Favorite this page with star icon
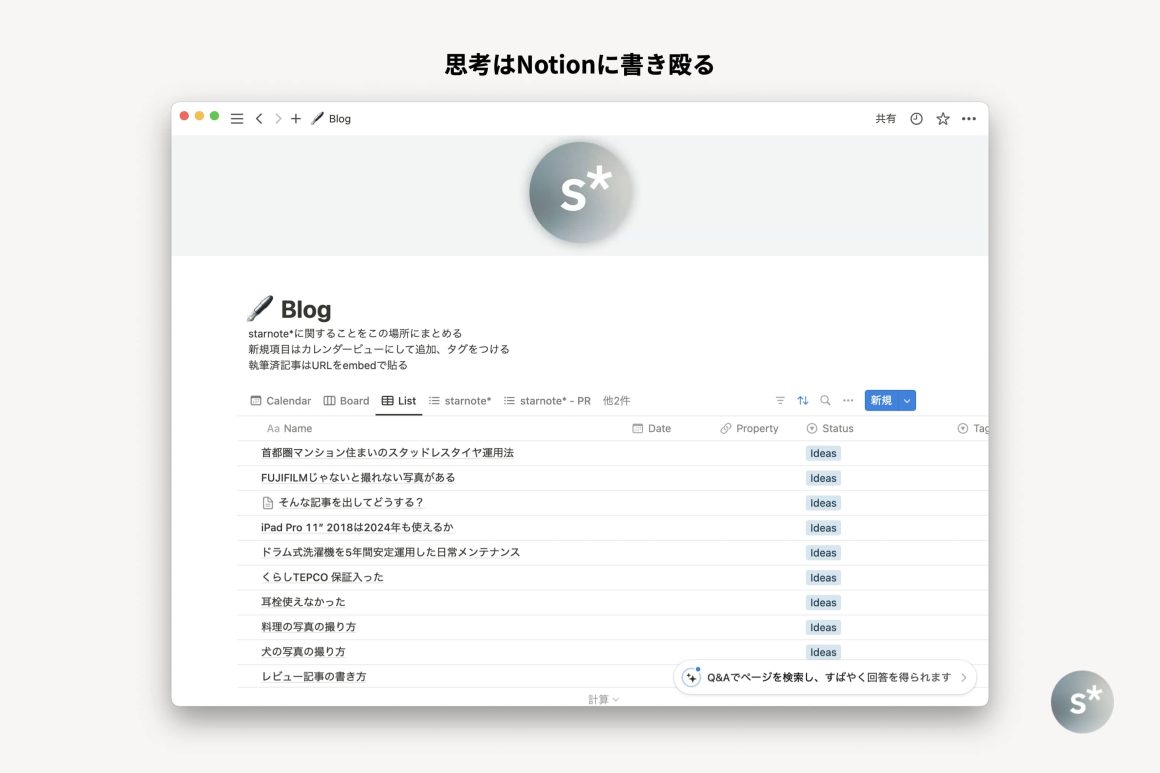The image size is (1160, 773). tap(942, 119)
